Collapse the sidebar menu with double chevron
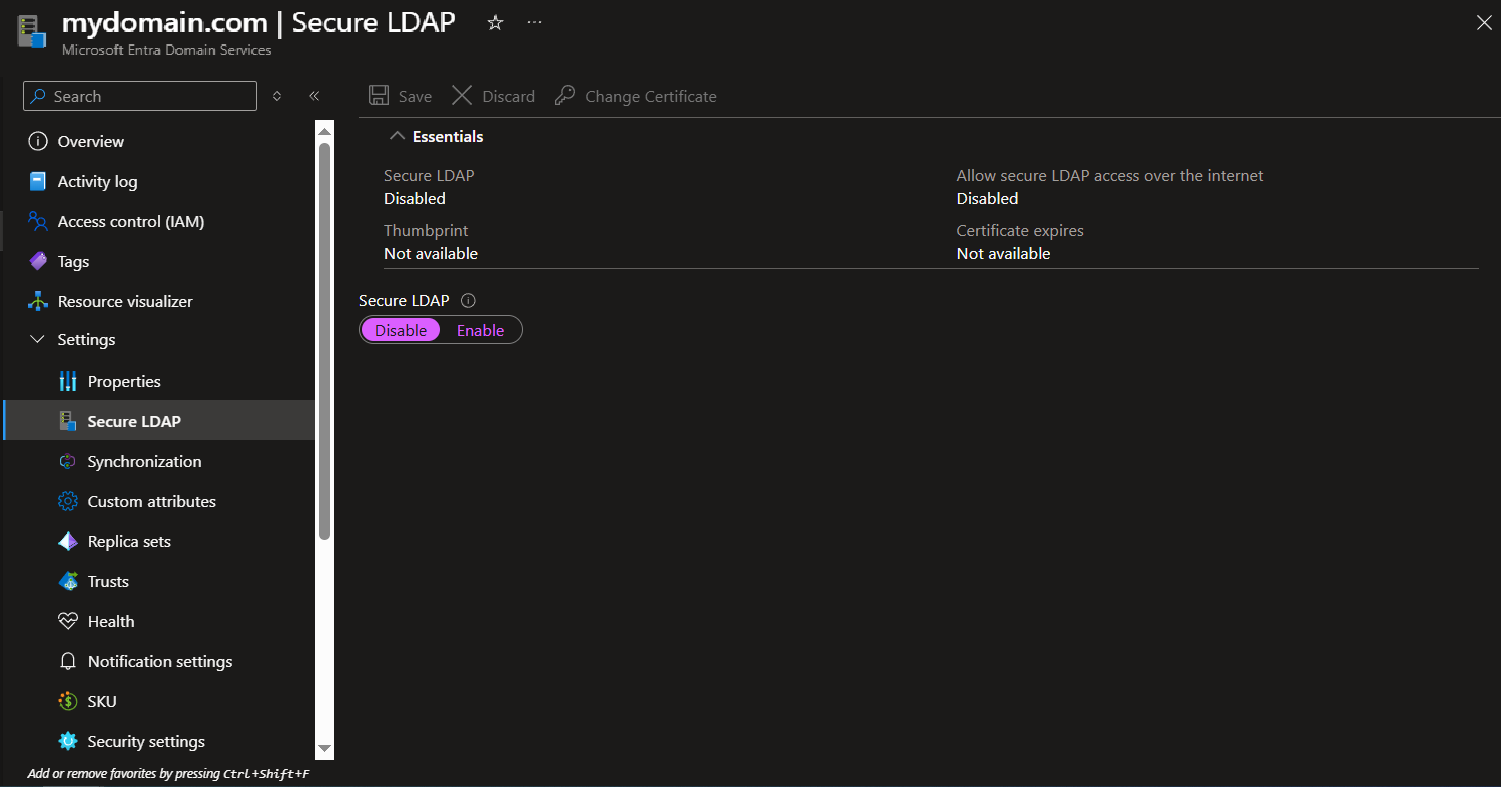 [x=314, y=97]
